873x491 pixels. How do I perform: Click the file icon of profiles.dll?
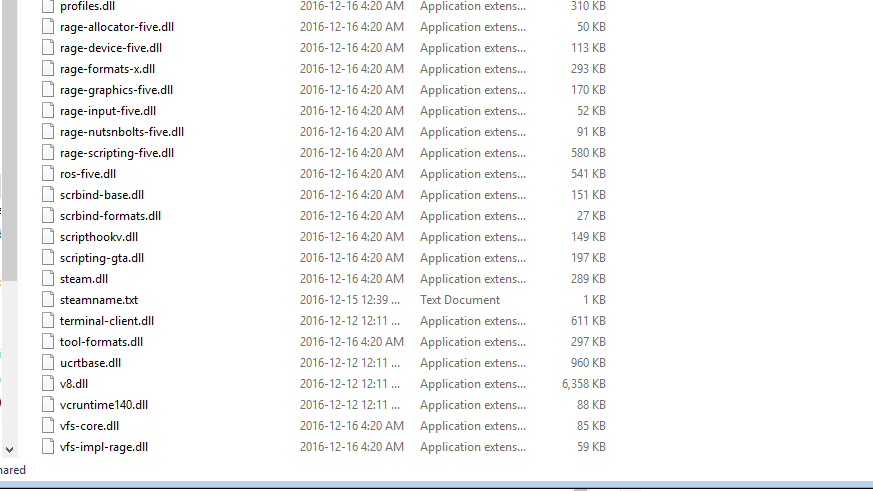click(x=48, y=6)
